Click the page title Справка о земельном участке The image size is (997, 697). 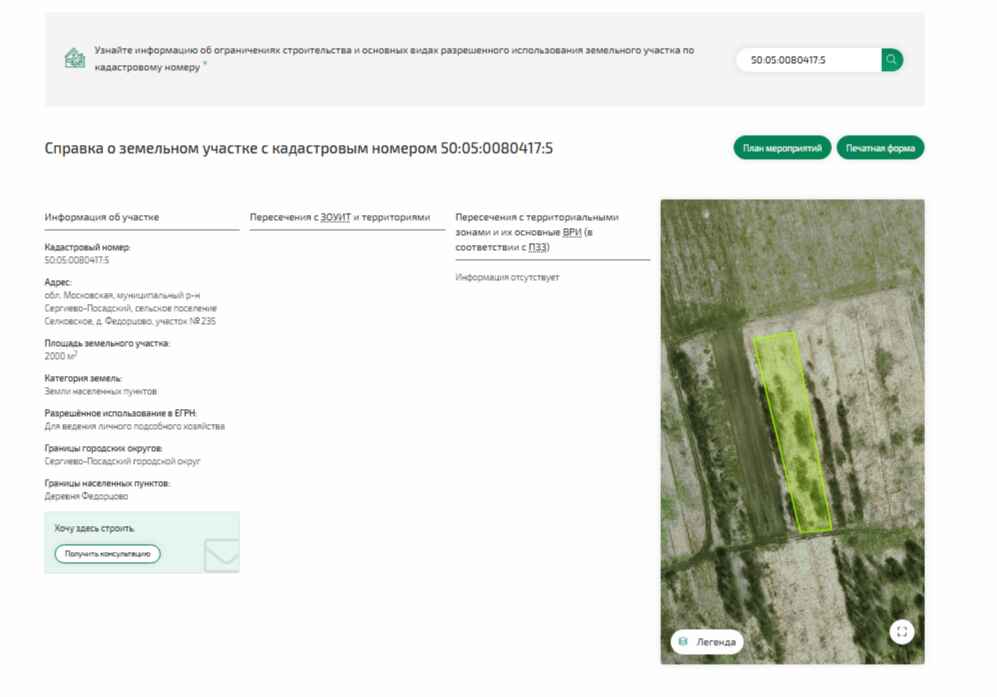pos(299,148)
